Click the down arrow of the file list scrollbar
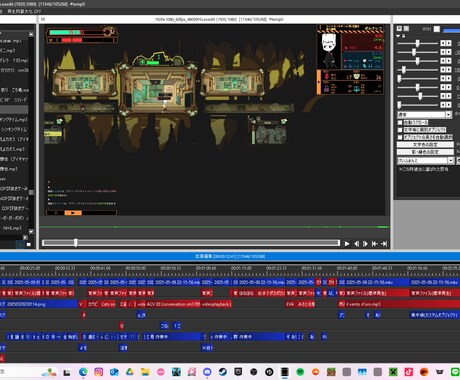Screen dimensions: 460x380 [31, 231]
